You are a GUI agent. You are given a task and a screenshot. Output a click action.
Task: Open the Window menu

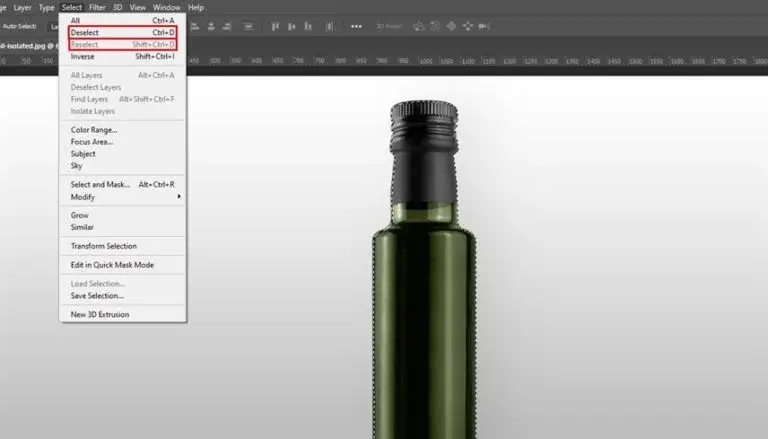[x=167, y=7]
